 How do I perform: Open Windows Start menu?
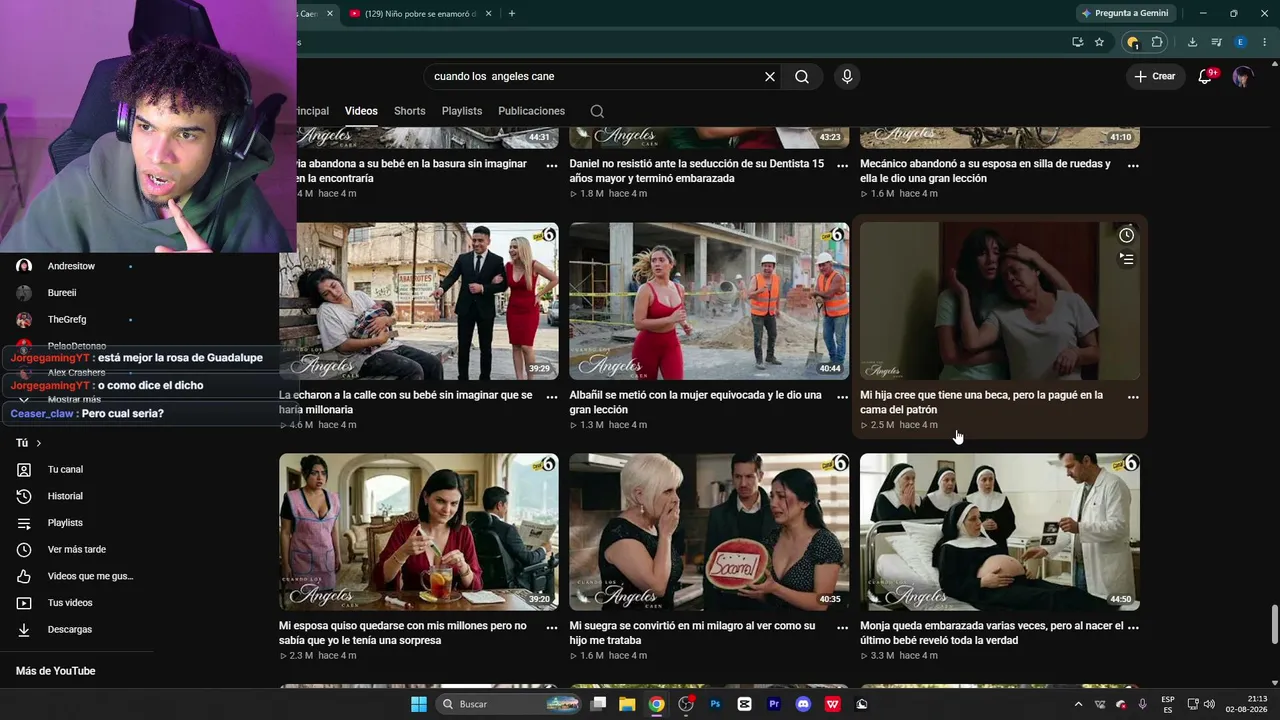click(419, 704)
